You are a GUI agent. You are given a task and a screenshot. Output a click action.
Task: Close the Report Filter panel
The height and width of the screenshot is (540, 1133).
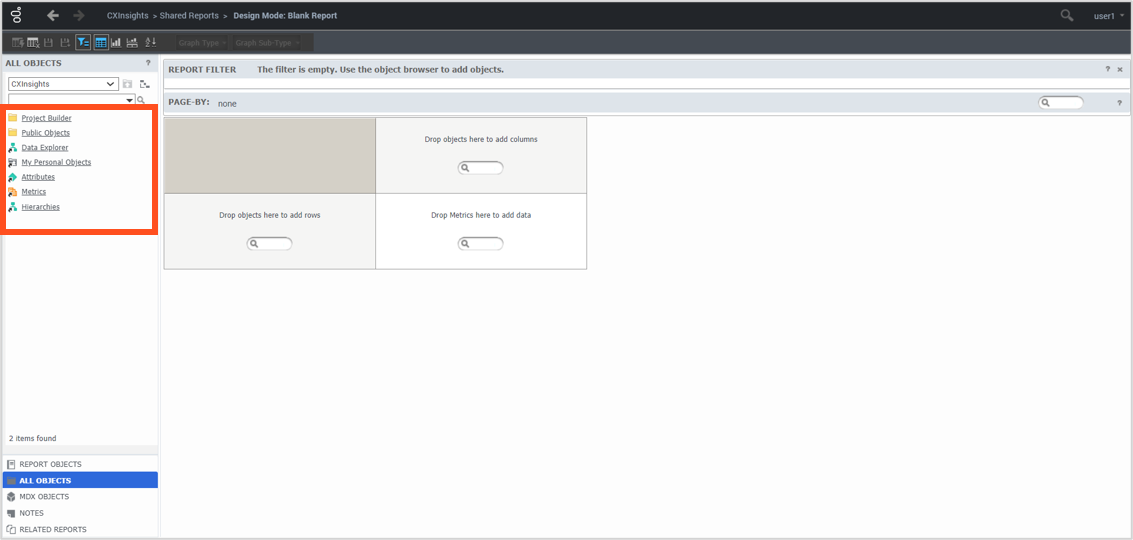[1120, 70]
